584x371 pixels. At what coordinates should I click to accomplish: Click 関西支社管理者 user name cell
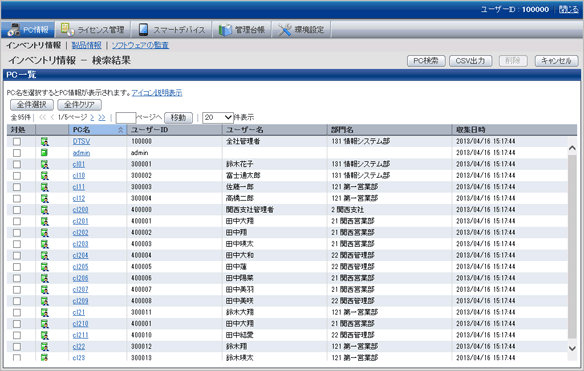click(250, 210)
